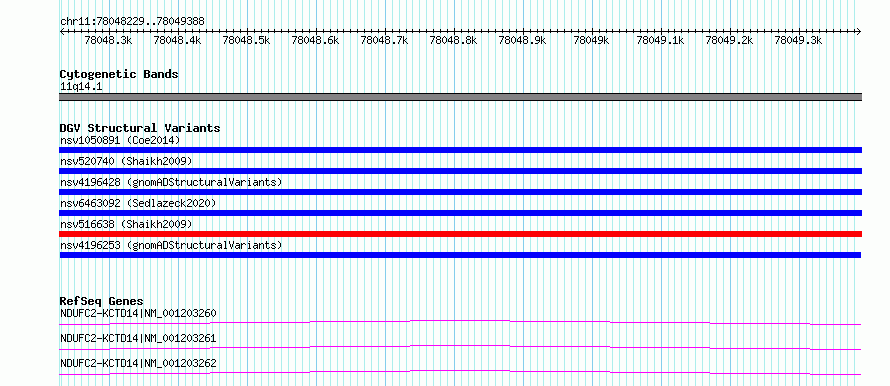
Task: Open nsv4196428 gnomAD variant label
Action: click(x=171, y=182)
